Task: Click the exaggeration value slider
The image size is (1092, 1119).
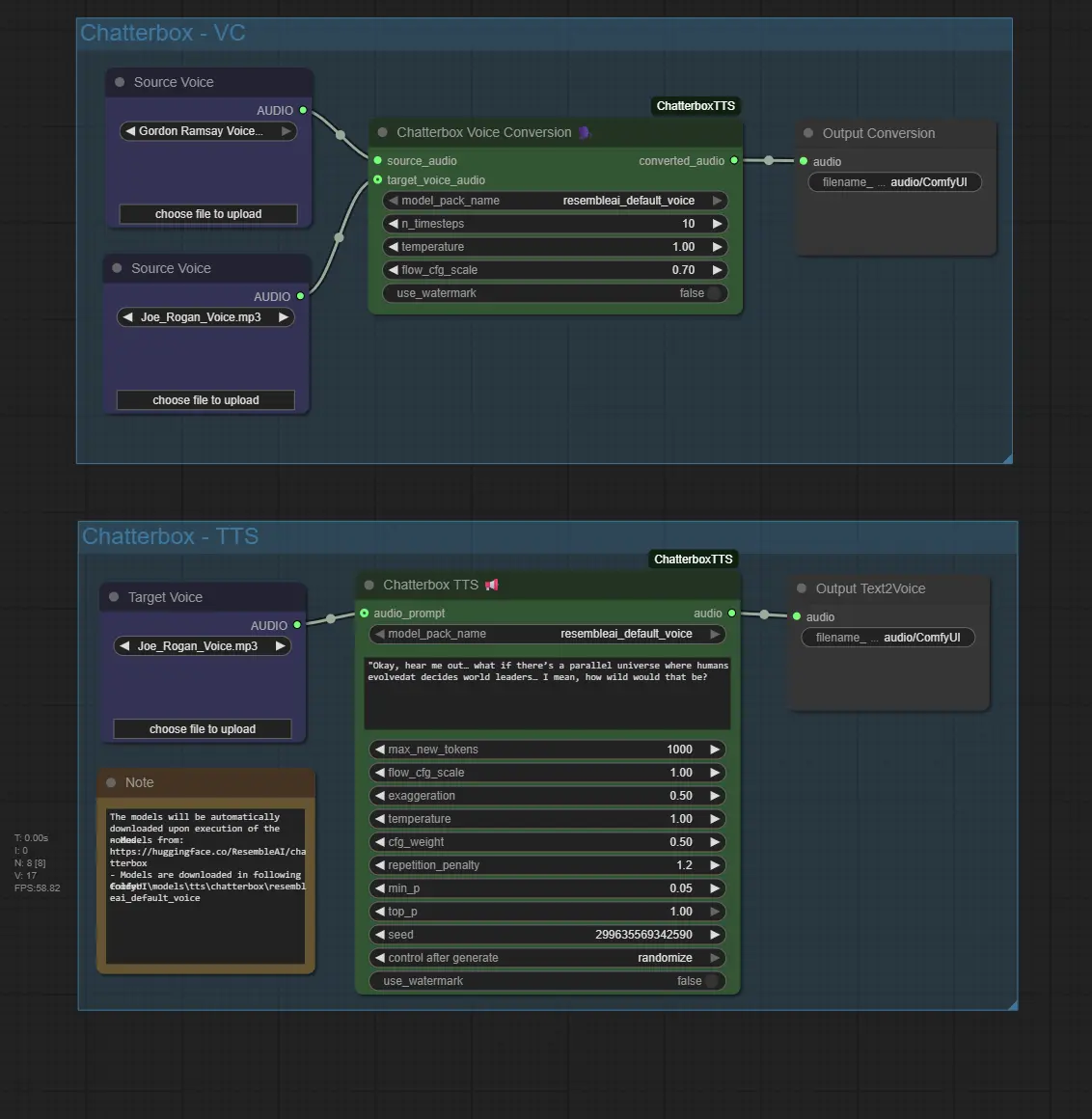Action: pyautogui.click(x=547, y=796)
